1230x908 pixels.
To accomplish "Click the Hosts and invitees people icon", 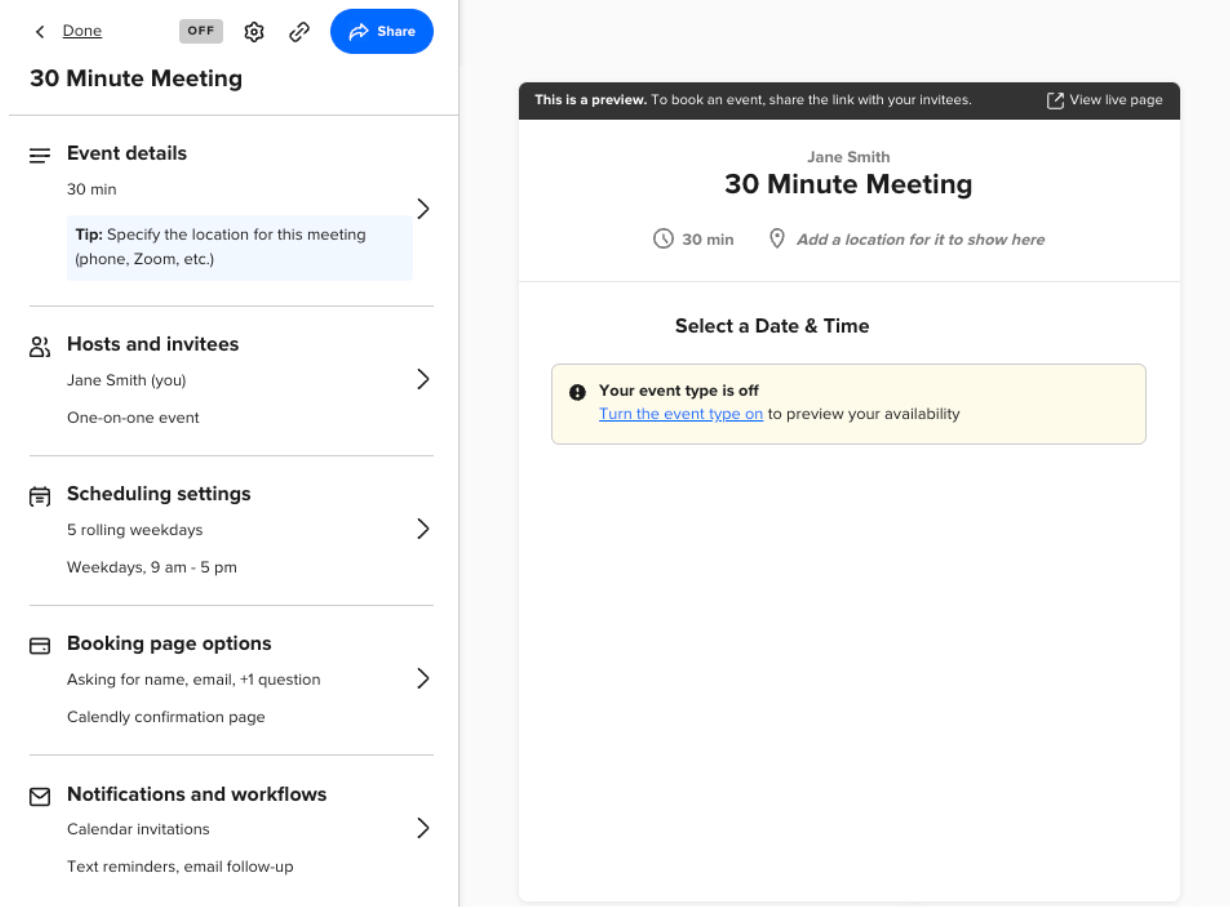I will tap(40, 347).
